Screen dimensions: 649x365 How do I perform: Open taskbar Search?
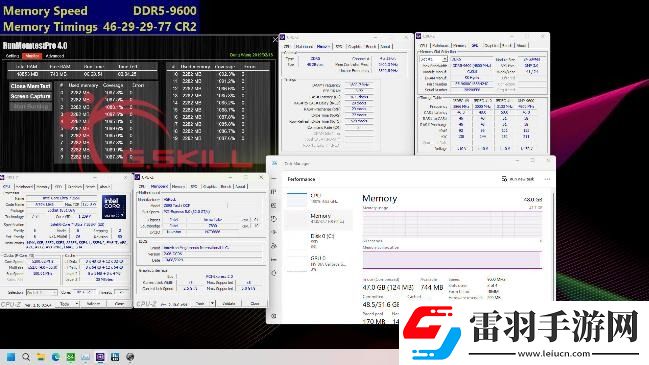(x=26, y=357)
